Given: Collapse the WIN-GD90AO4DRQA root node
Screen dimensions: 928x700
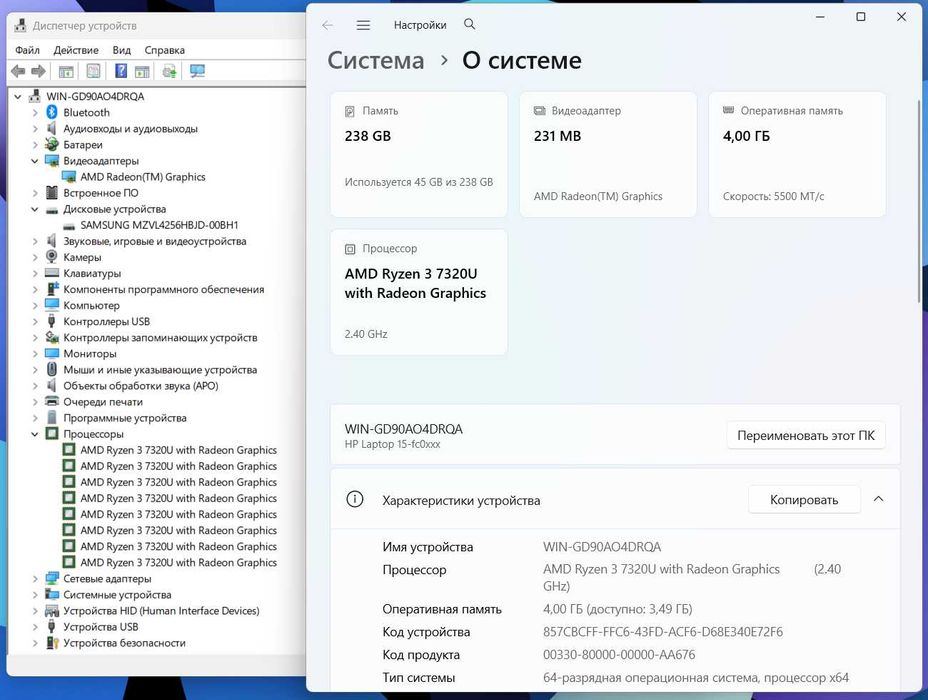Looking at the screenshot, I should click(18, 96).
